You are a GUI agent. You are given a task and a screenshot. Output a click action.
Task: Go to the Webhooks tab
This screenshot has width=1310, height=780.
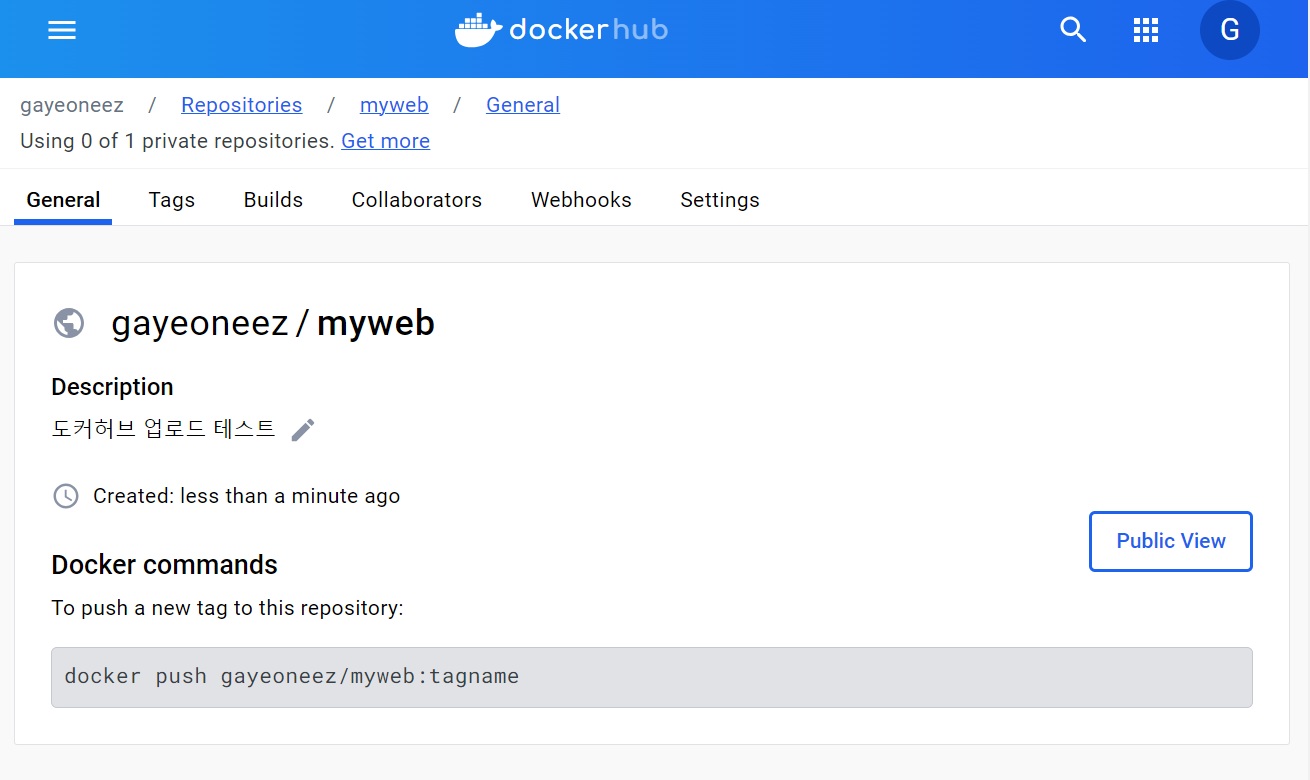pyautogui.click(x=581, y=200)
